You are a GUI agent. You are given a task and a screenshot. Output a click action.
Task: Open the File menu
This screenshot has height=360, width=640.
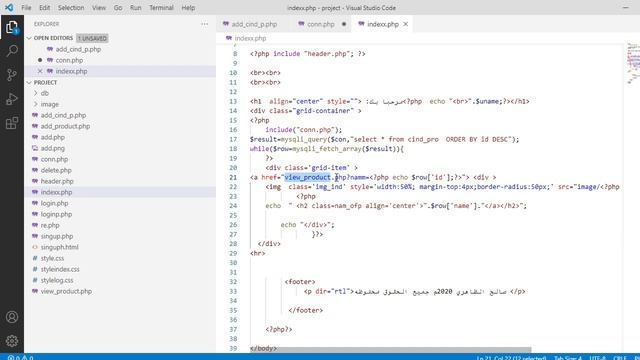pos(26,8)
